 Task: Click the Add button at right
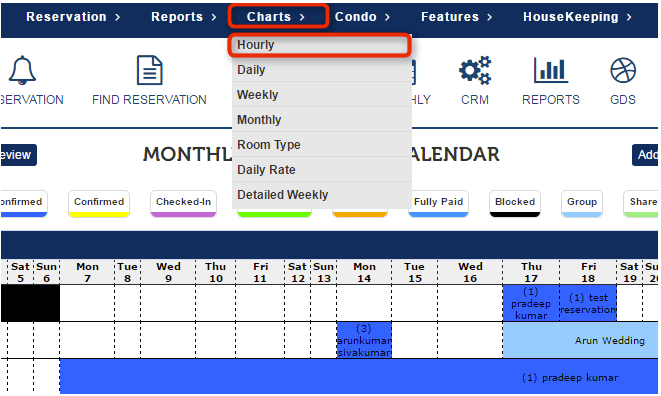click(x=646, y=155)
